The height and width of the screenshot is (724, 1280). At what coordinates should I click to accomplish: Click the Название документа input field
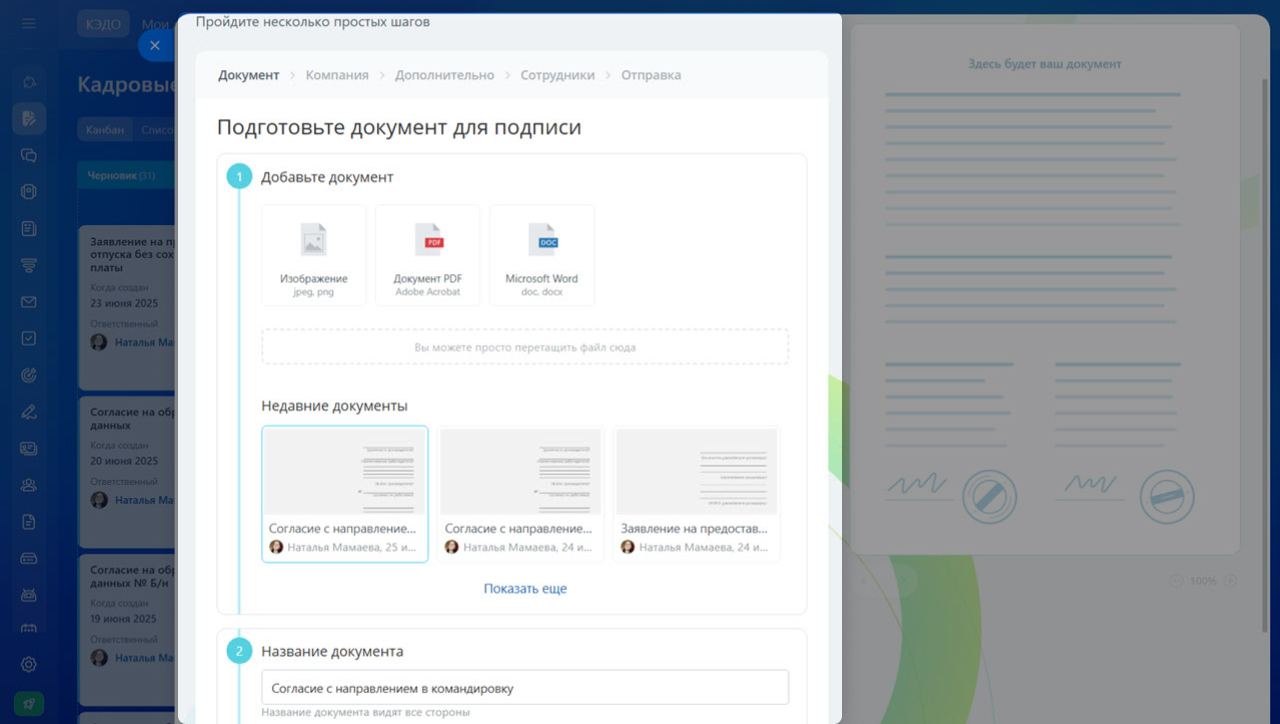(525, 688)
